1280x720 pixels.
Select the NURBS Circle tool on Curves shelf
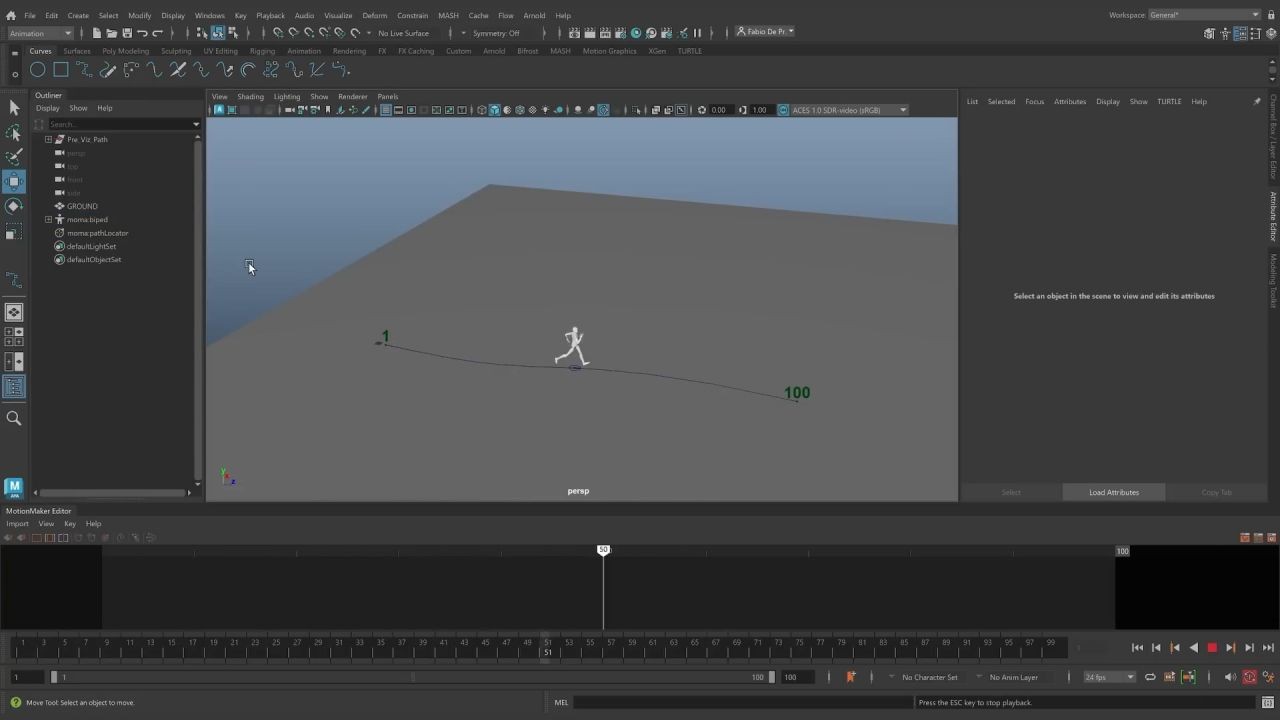[x=37, y=70]
